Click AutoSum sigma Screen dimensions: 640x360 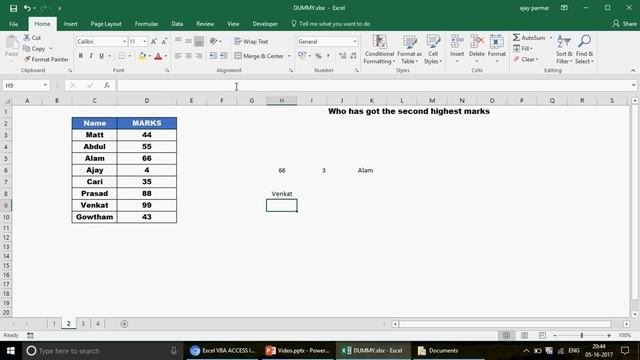(517, 38)
